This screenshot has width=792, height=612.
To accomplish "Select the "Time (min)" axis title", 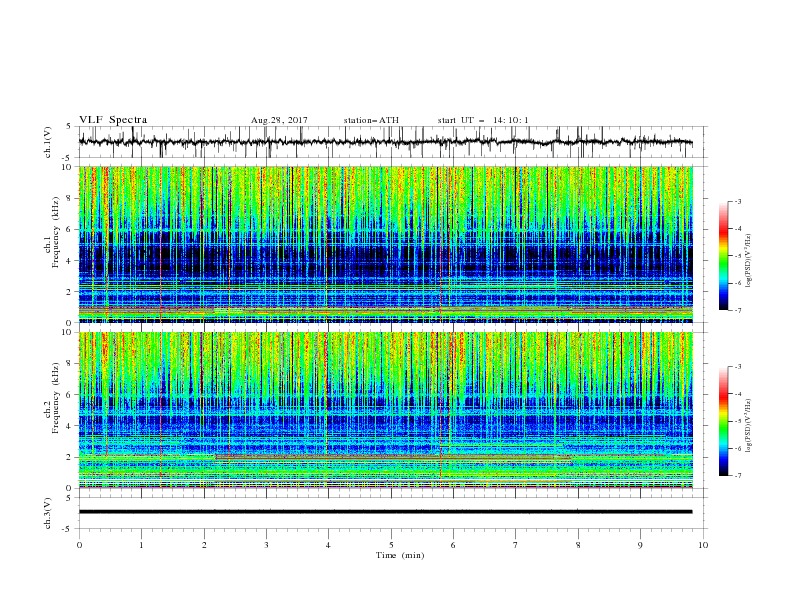I will 400,555.
